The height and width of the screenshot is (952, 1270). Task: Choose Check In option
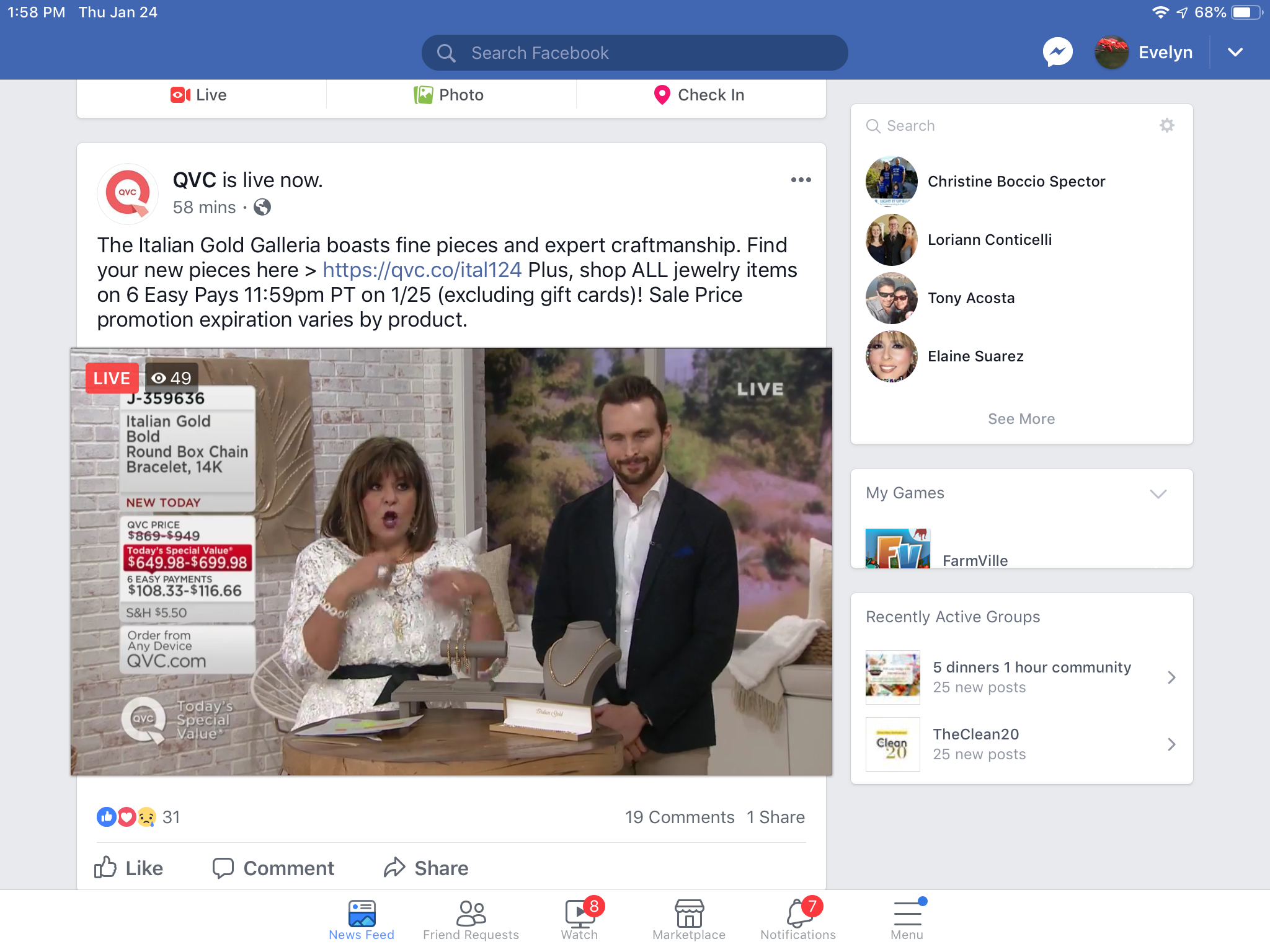click(699, 95)
